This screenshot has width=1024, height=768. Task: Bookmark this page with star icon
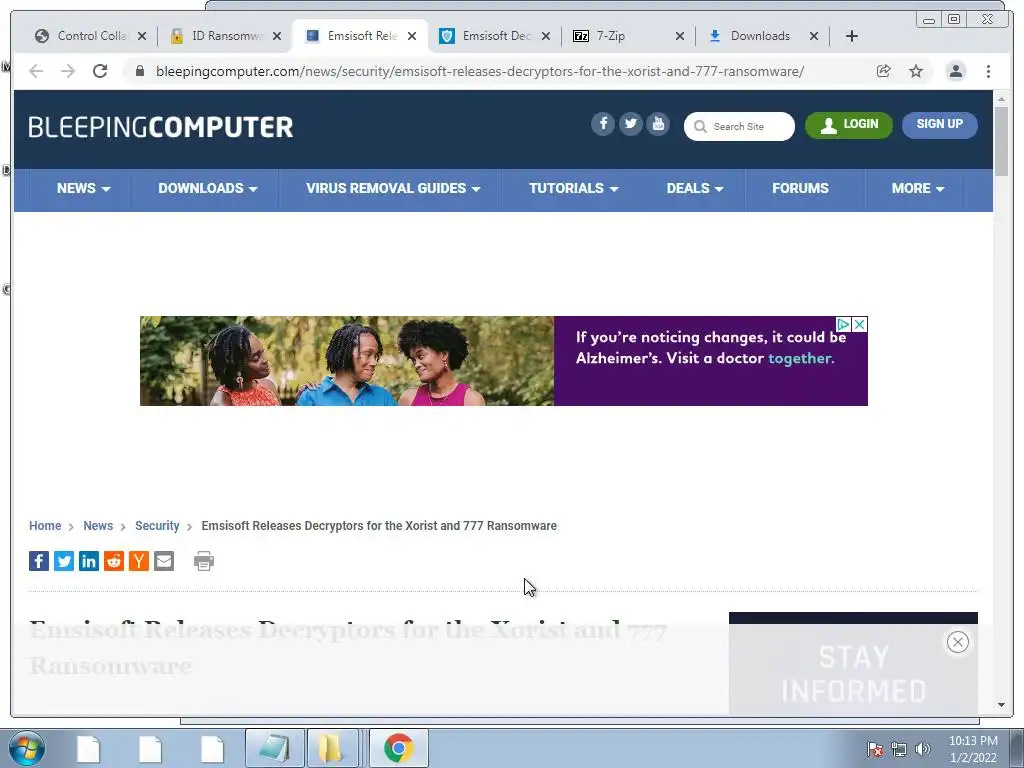point(916,71)
